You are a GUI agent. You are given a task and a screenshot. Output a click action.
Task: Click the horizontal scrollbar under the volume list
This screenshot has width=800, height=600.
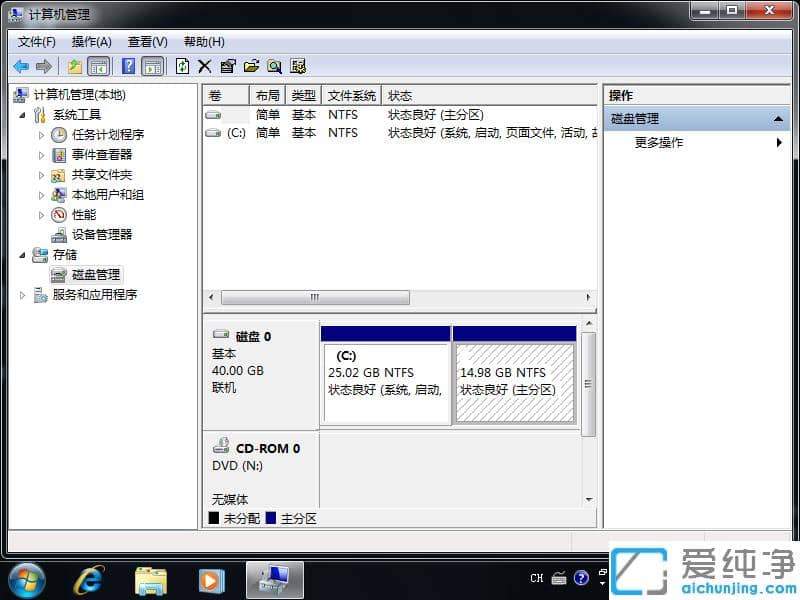[x=314, y=297]
